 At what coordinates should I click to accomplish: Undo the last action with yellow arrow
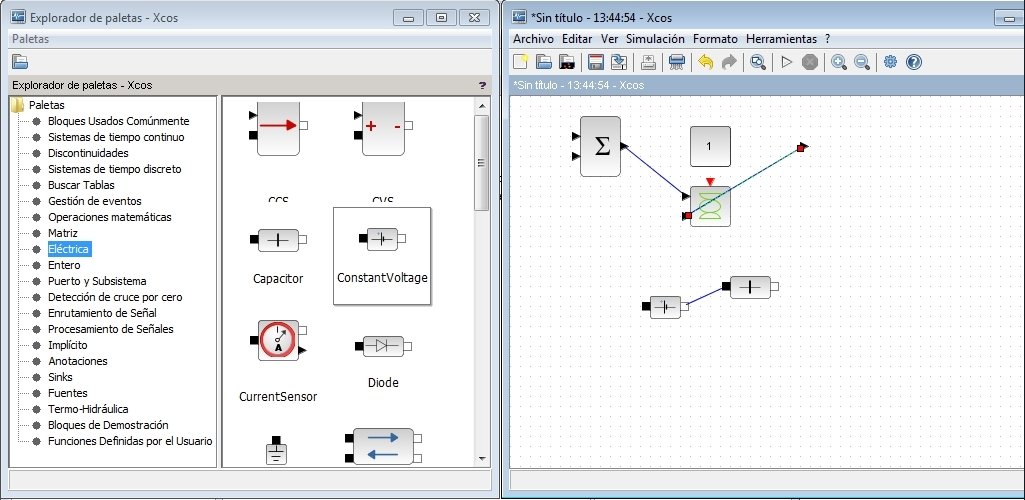[705, 62]
